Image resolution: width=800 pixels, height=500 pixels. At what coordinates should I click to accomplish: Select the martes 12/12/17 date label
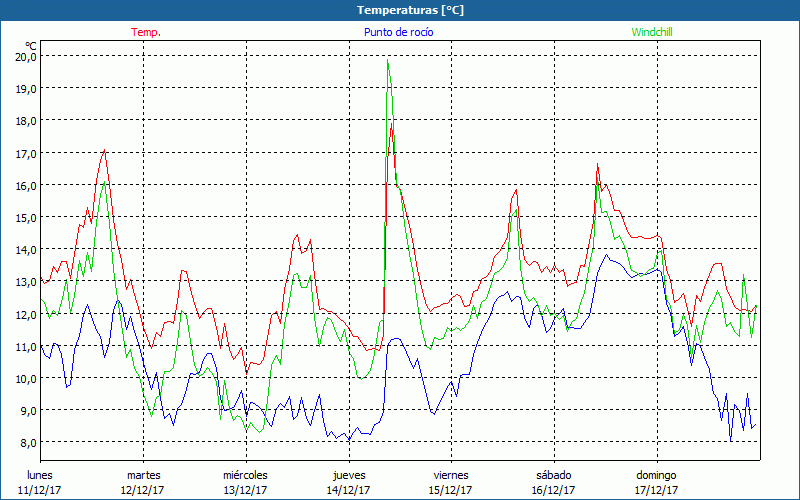coord(143,482)
